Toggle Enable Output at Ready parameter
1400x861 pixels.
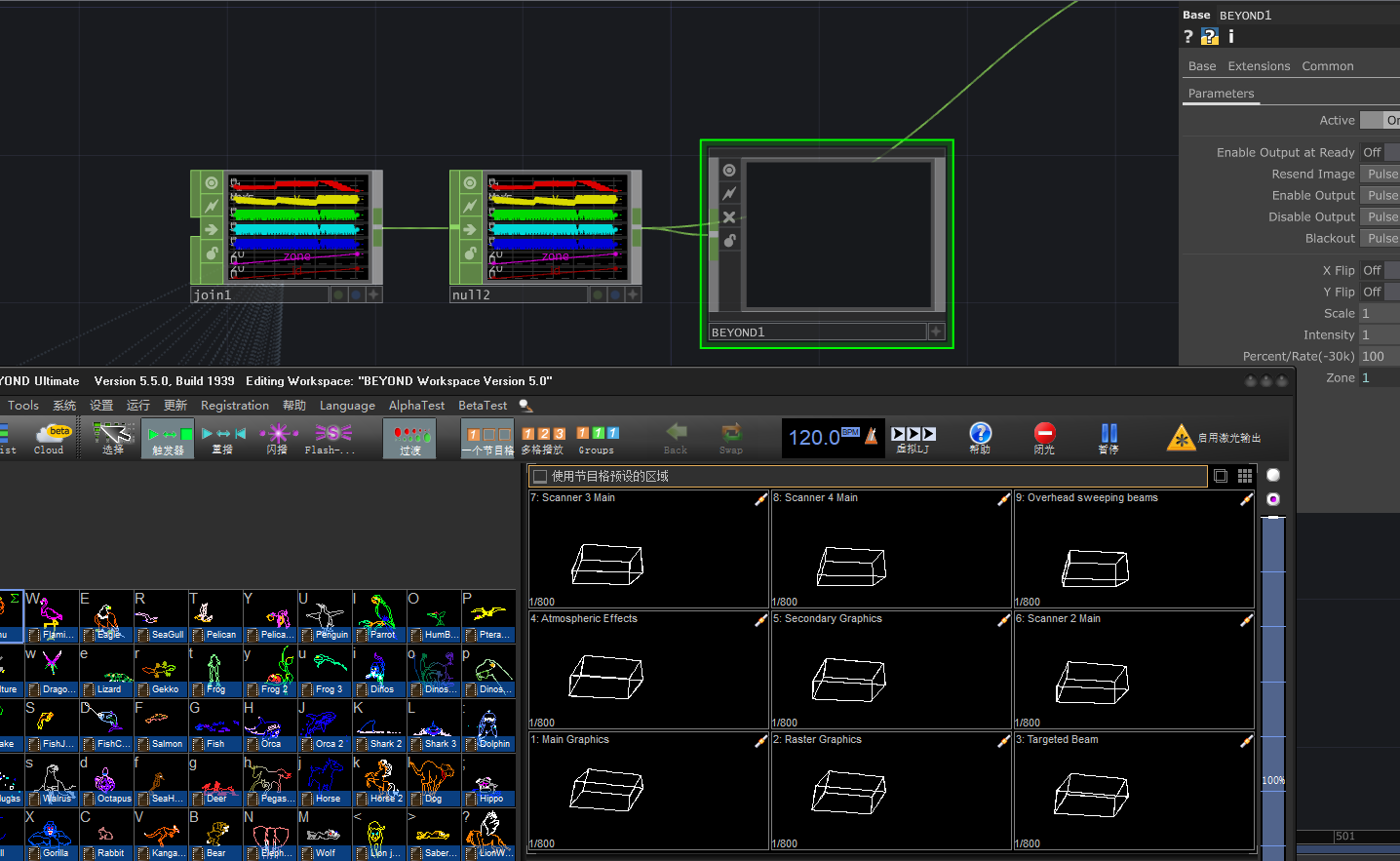pyautogui.click(x=1381, y=152)
